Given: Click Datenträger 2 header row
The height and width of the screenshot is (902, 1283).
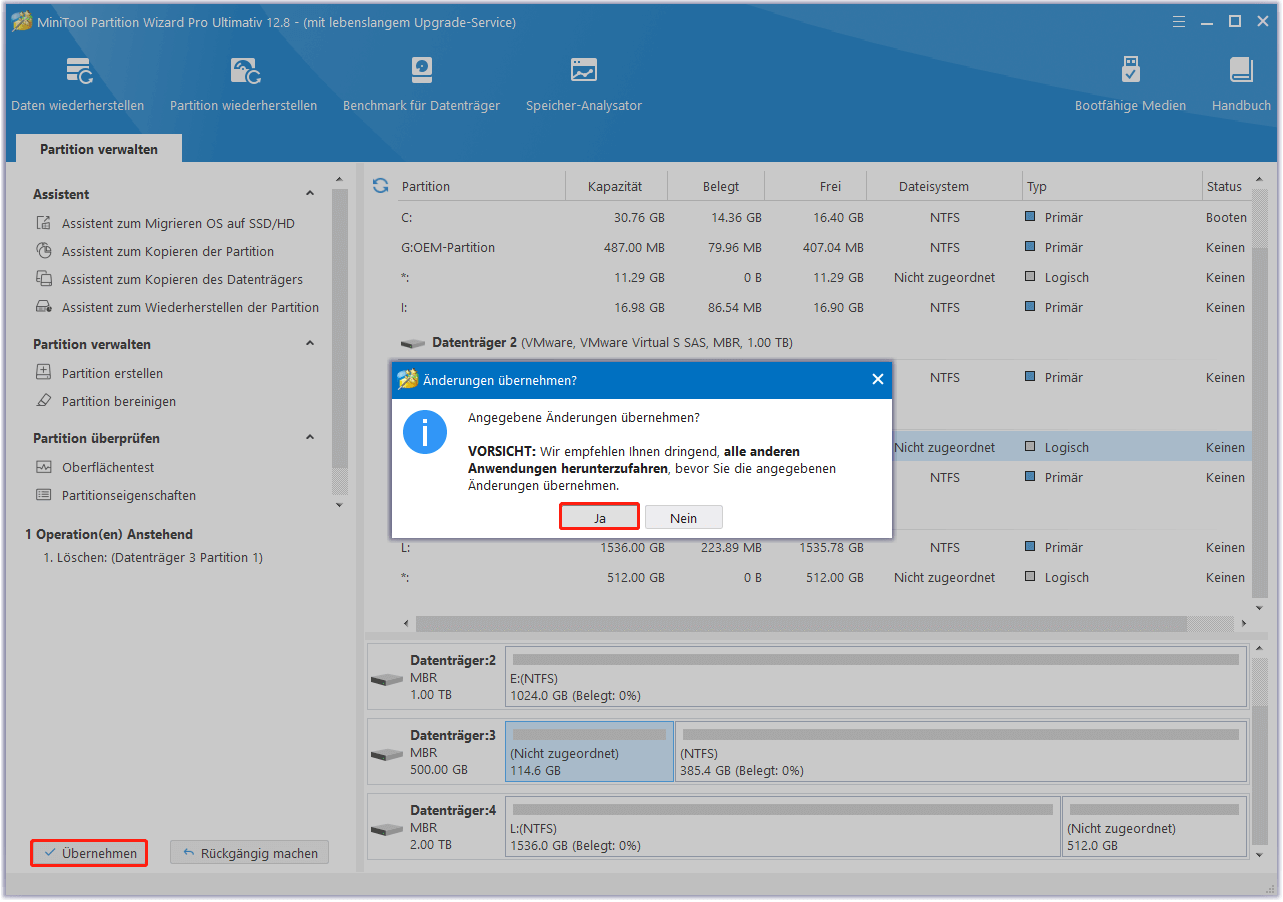Looking at the screenshot, I should (824, 342).
